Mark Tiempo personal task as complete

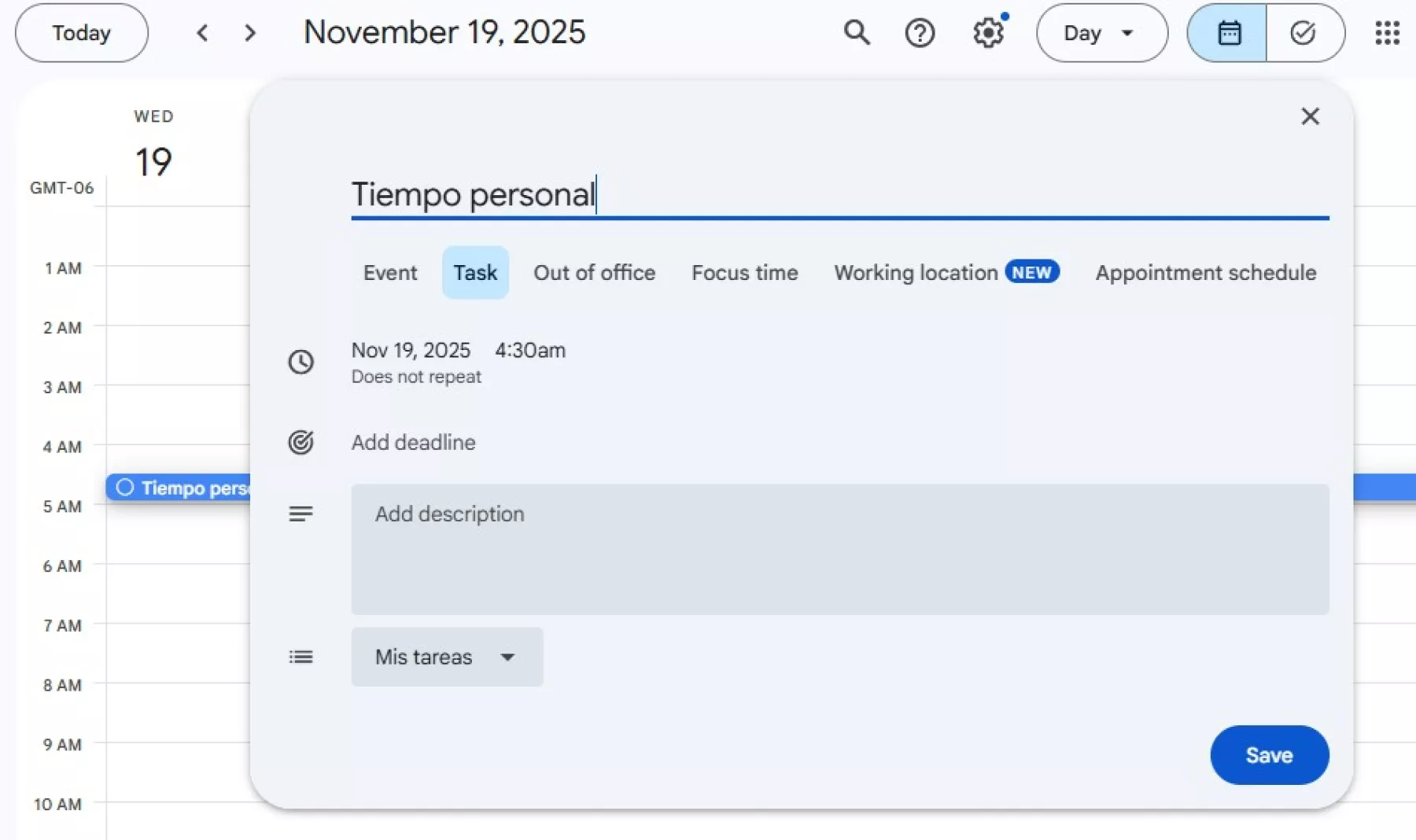click(124, 488)
